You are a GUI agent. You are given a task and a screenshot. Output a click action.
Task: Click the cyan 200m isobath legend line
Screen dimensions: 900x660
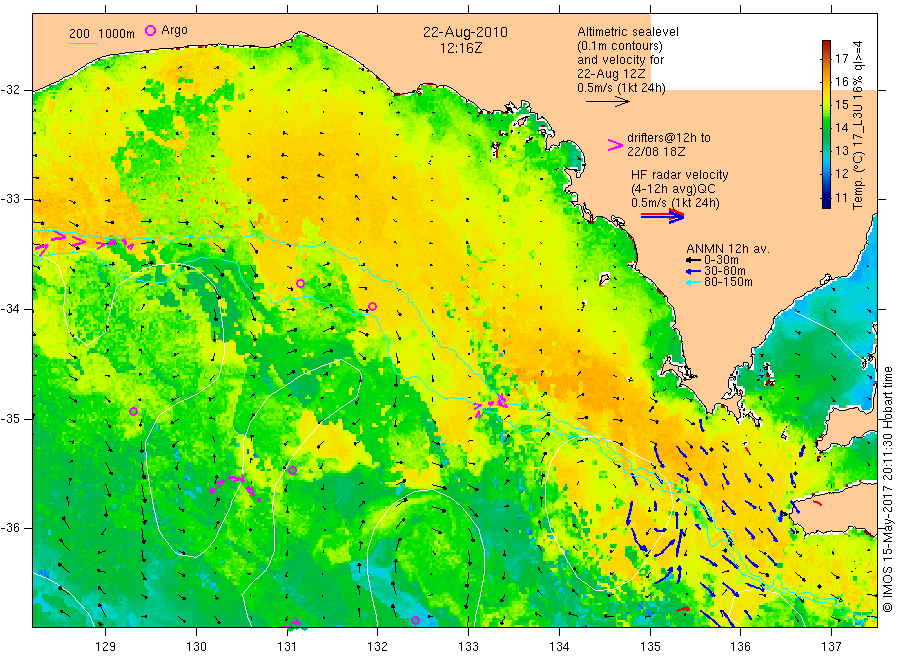point(83,42)
